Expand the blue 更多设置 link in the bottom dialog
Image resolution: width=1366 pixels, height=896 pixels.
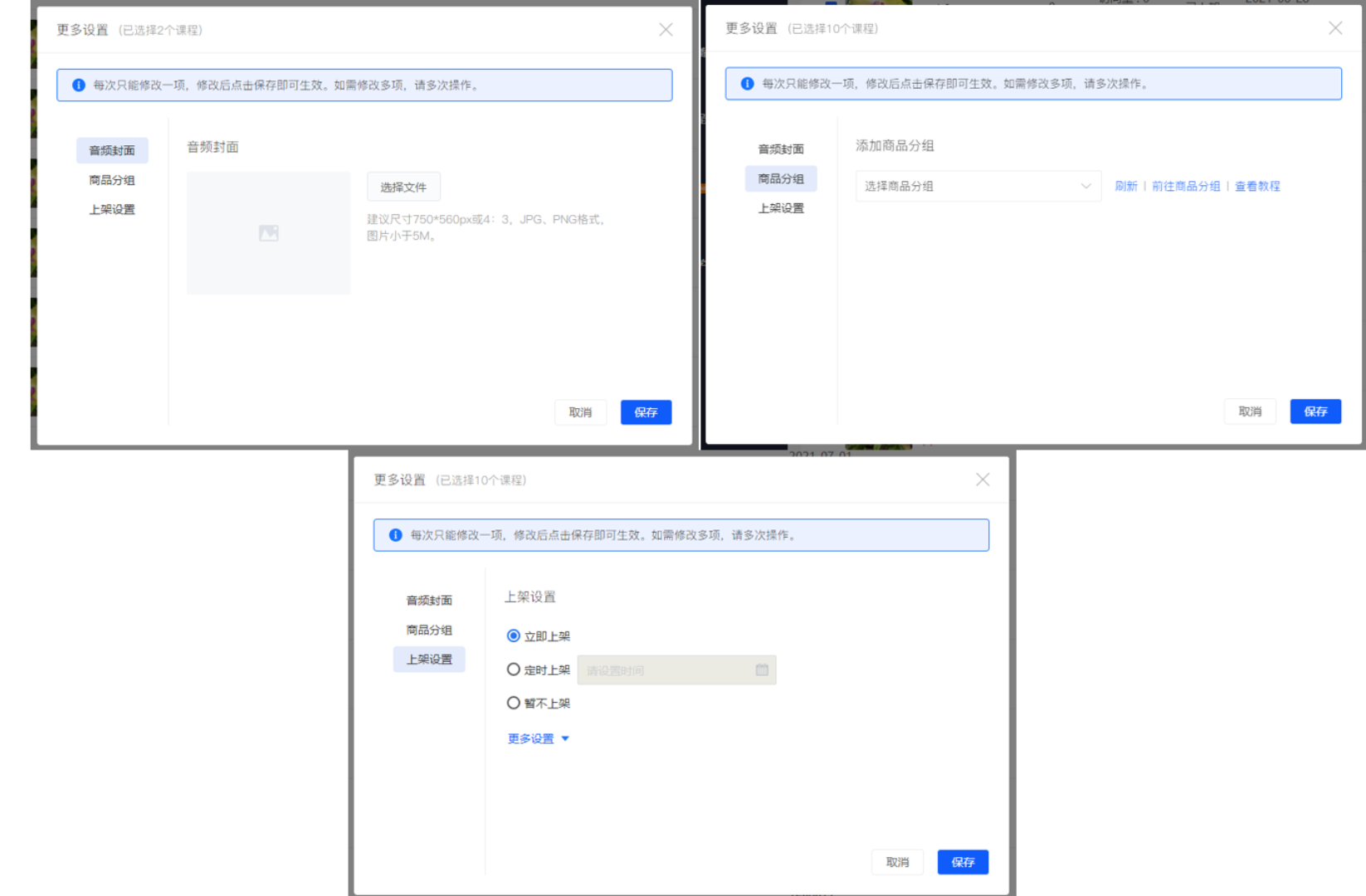tap(539, 738)
